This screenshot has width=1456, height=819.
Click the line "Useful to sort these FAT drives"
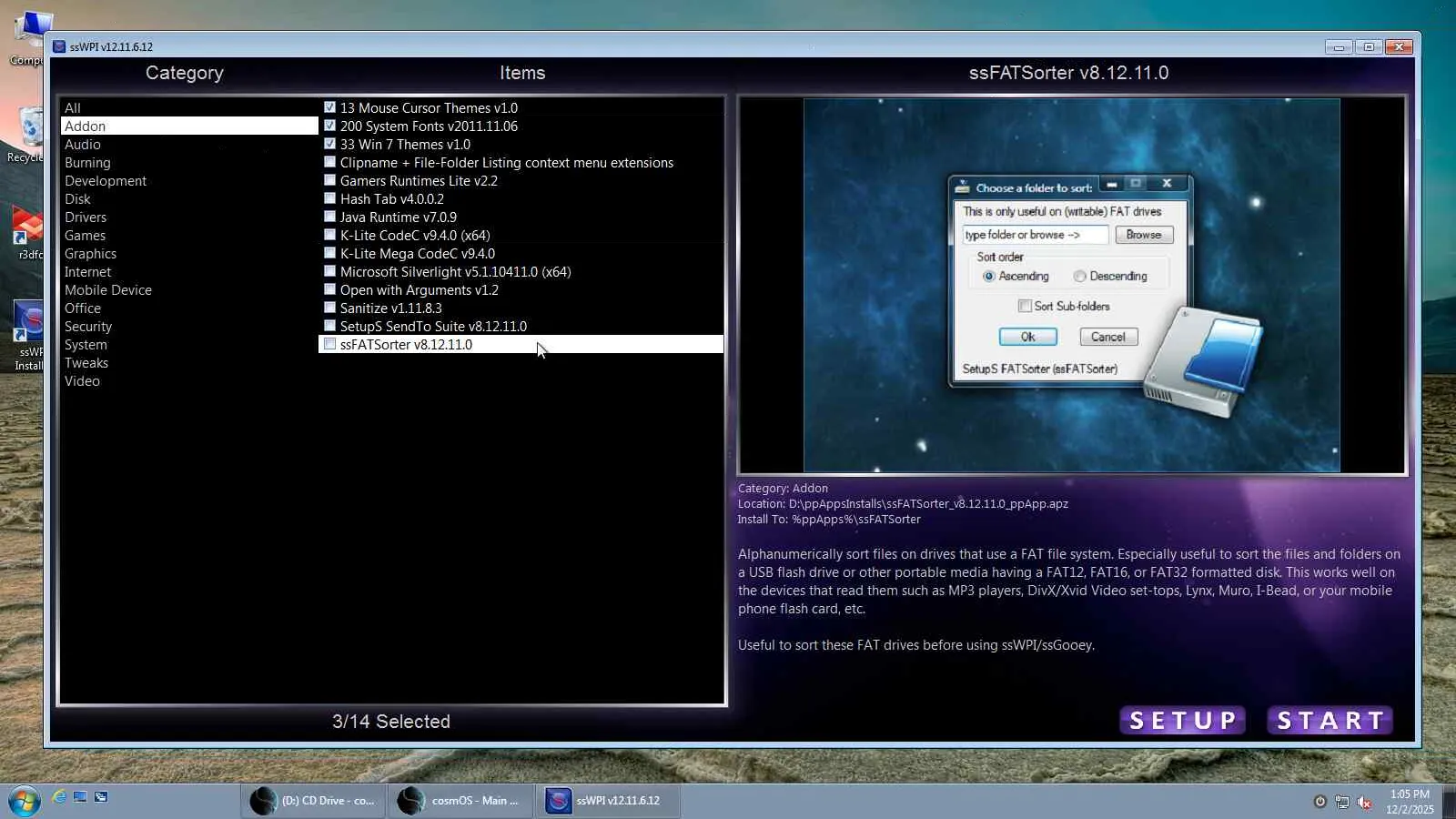pyautogui.click(x=916, y=645)
